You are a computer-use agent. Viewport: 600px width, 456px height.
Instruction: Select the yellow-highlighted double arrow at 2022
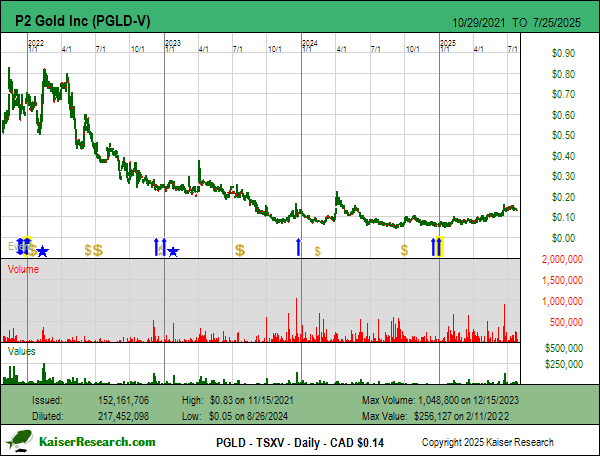pyautogui.click(x=26, y=246)
